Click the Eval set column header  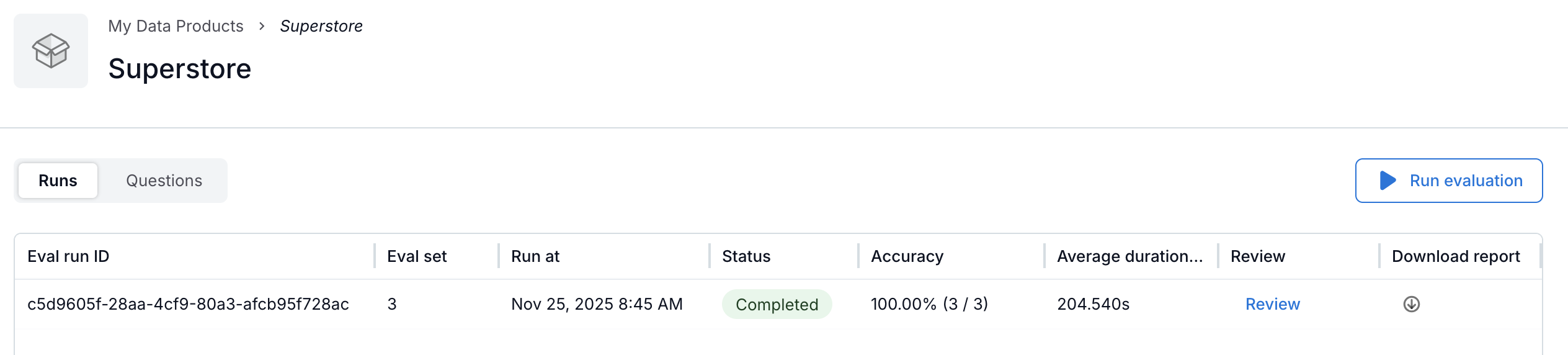pyautogui.click(x=417, y=256)
